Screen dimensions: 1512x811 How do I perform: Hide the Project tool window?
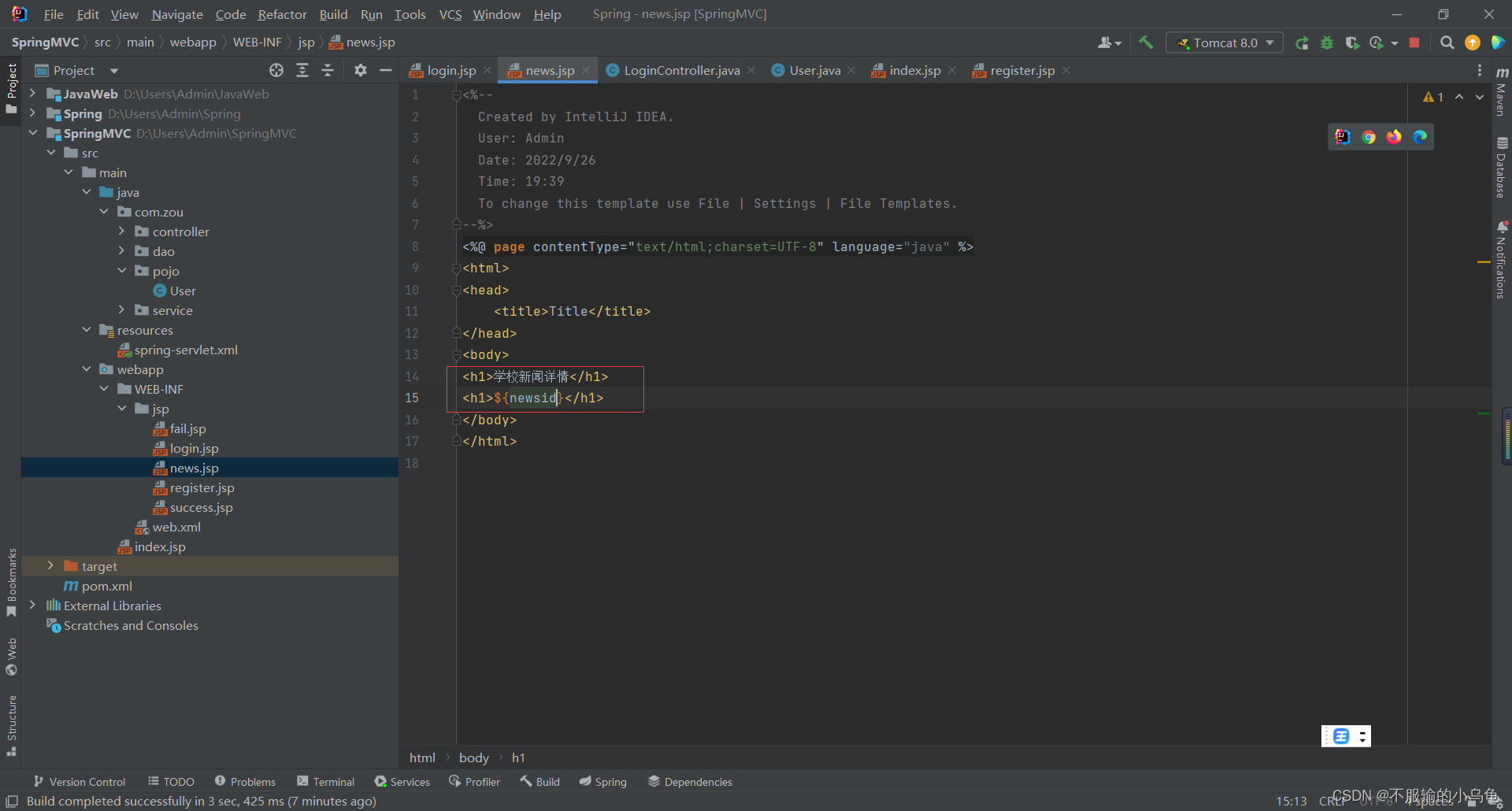pyautogui.click(x=386, y=70)
